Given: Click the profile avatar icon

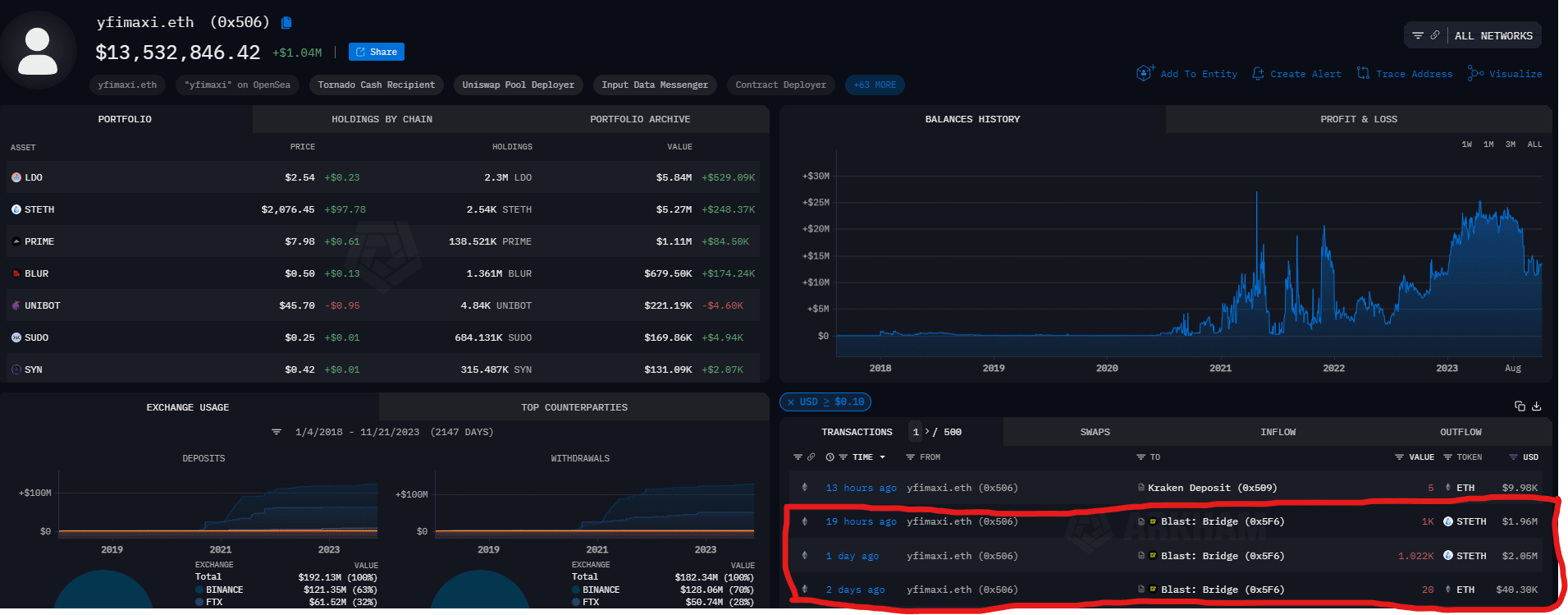Looking at the screenshot, I should coord(38,50).
